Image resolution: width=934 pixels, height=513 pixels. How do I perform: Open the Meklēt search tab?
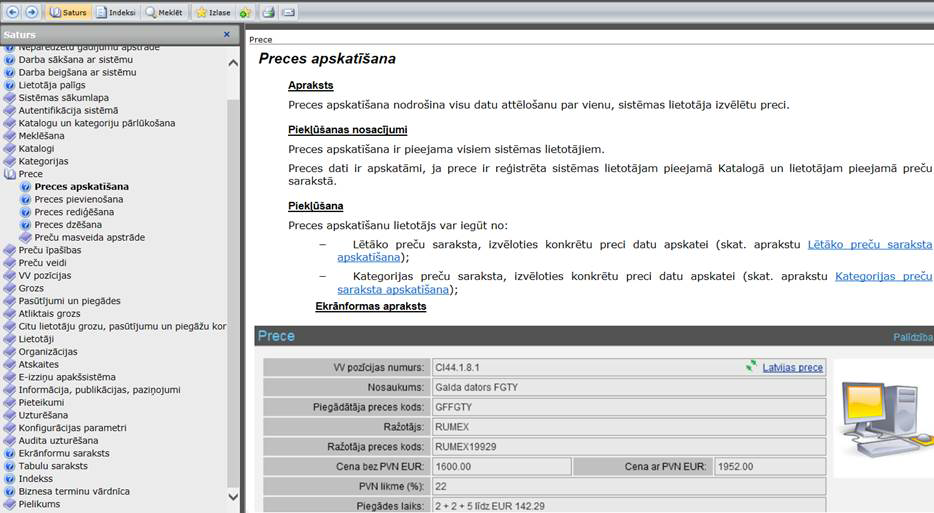coord(165,12)
